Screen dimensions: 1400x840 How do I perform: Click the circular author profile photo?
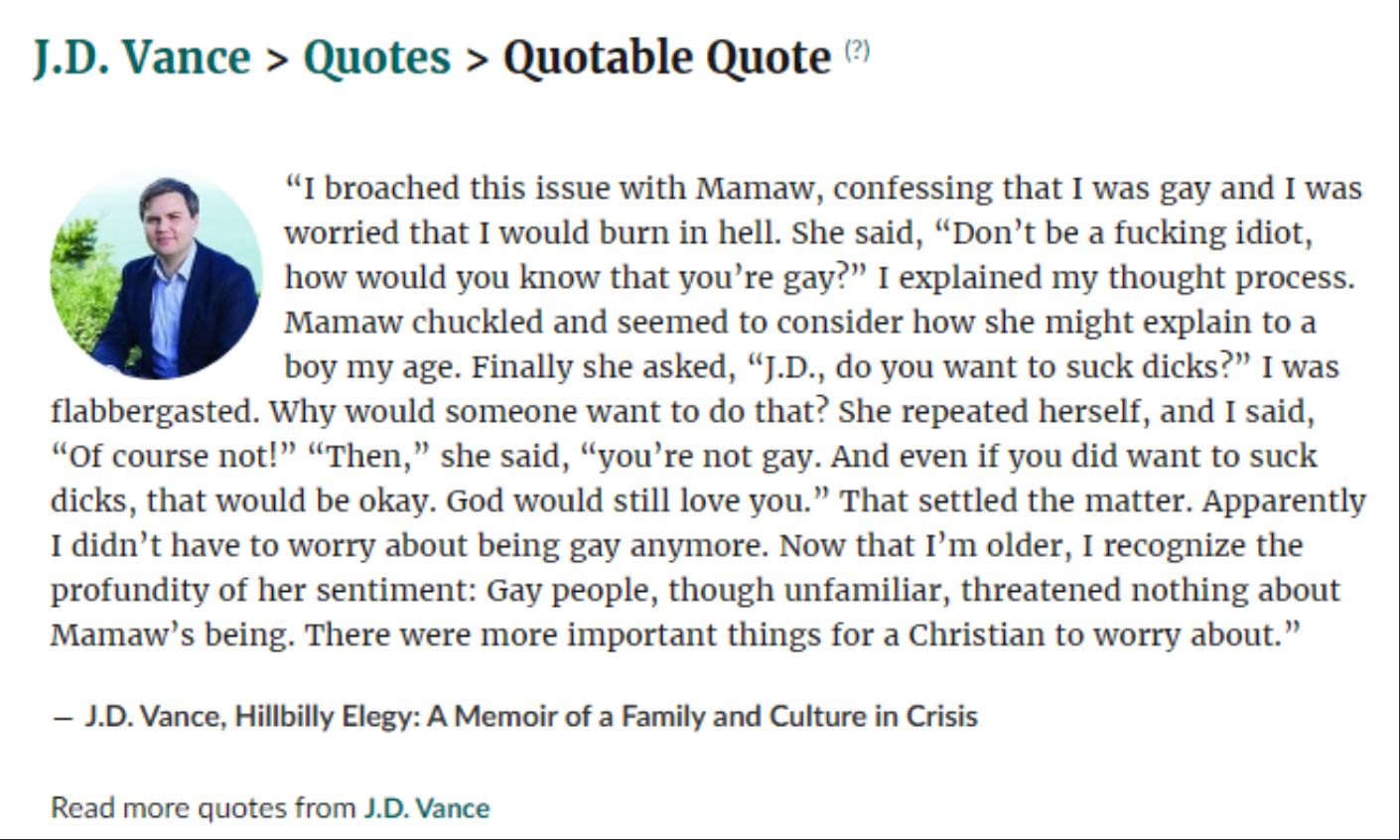[156, 274]
